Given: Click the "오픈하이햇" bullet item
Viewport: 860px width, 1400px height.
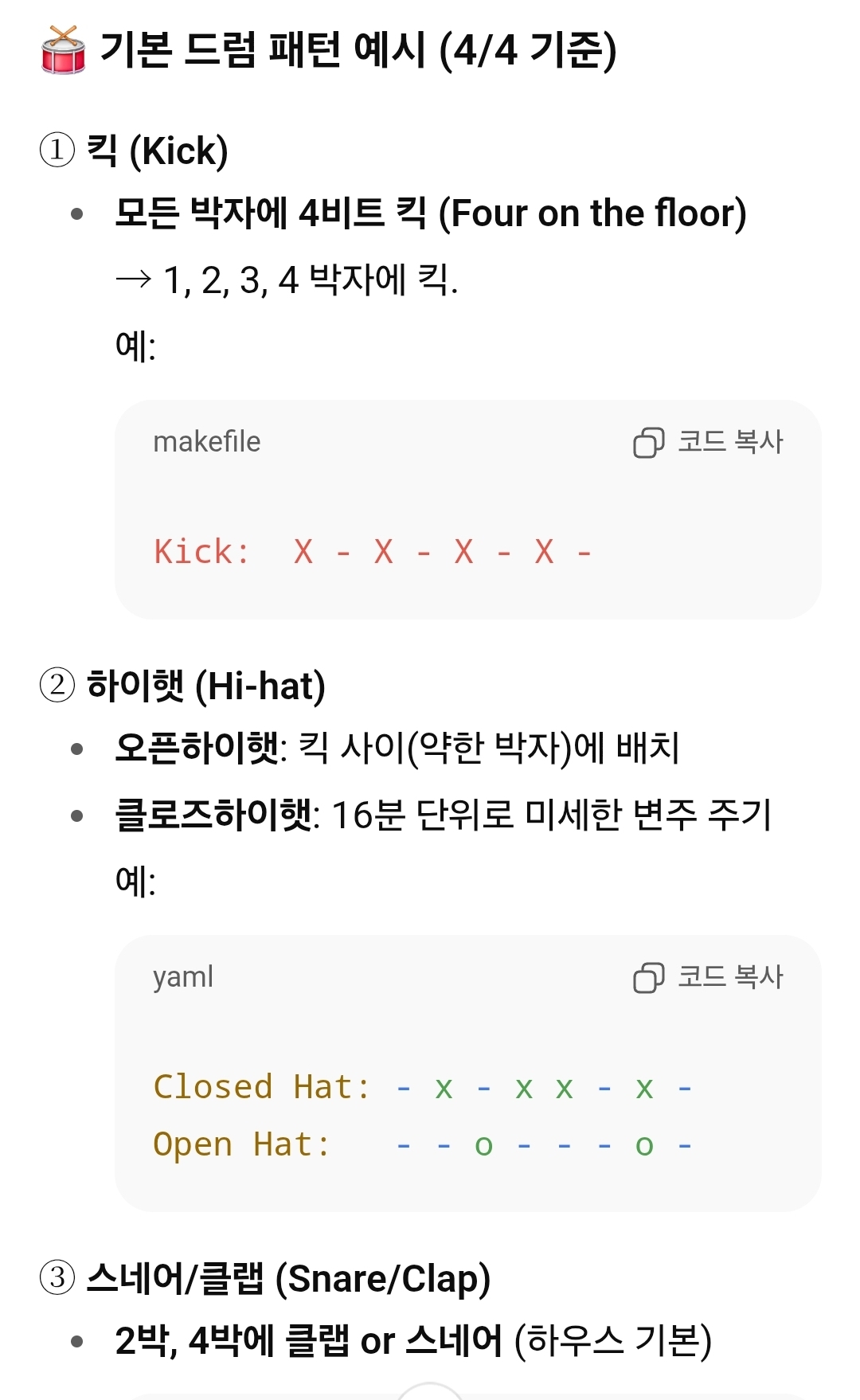Looking at the screenshot, I should pos(397,748).
